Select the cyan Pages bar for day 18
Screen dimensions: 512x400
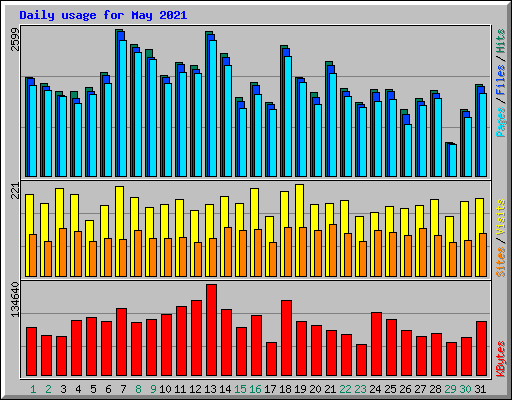pos(288,116)
